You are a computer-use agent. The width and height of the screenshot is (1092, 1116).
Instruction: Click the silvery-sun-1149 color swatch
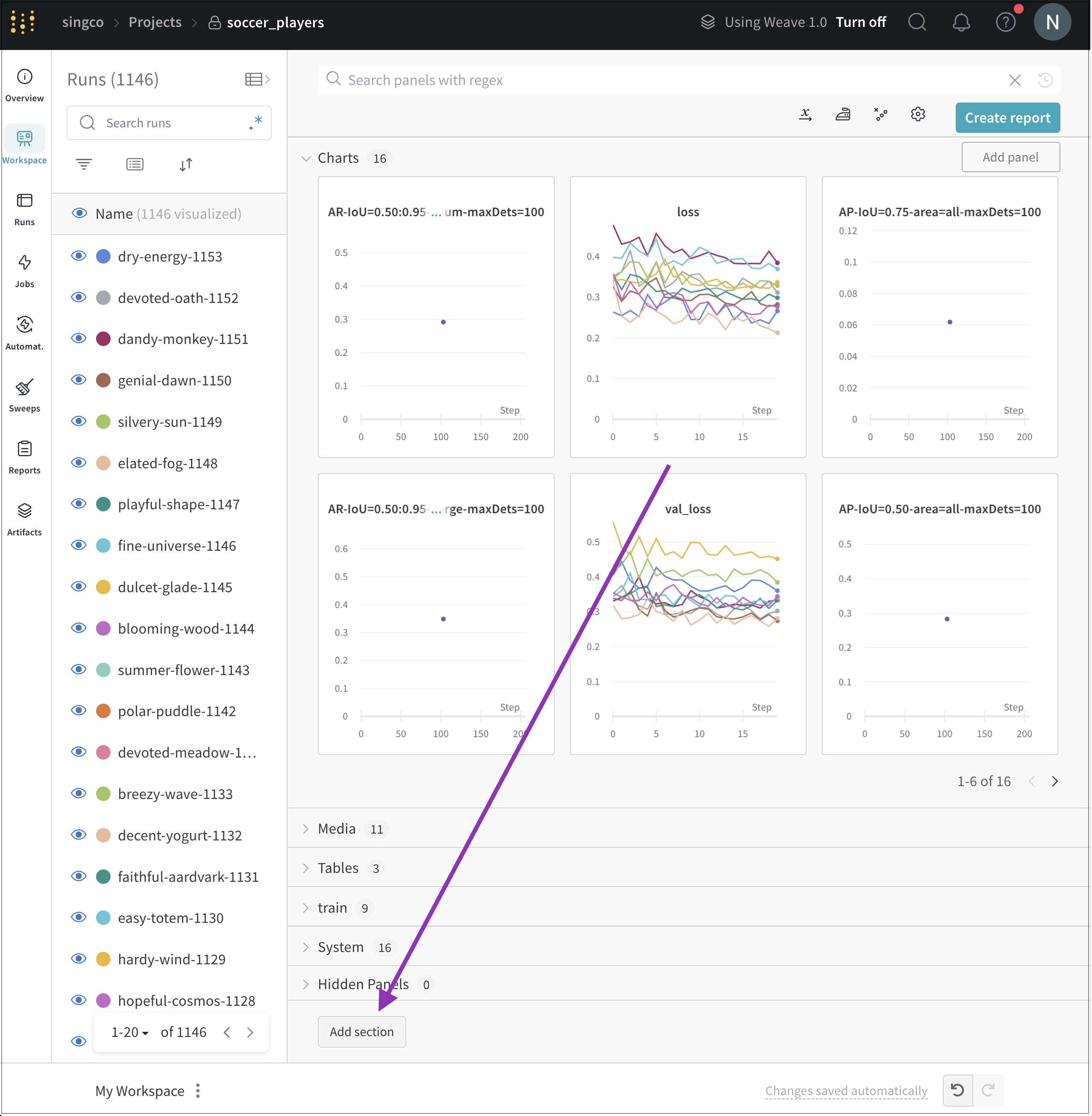pyautogui.click(x=103, y=422)
